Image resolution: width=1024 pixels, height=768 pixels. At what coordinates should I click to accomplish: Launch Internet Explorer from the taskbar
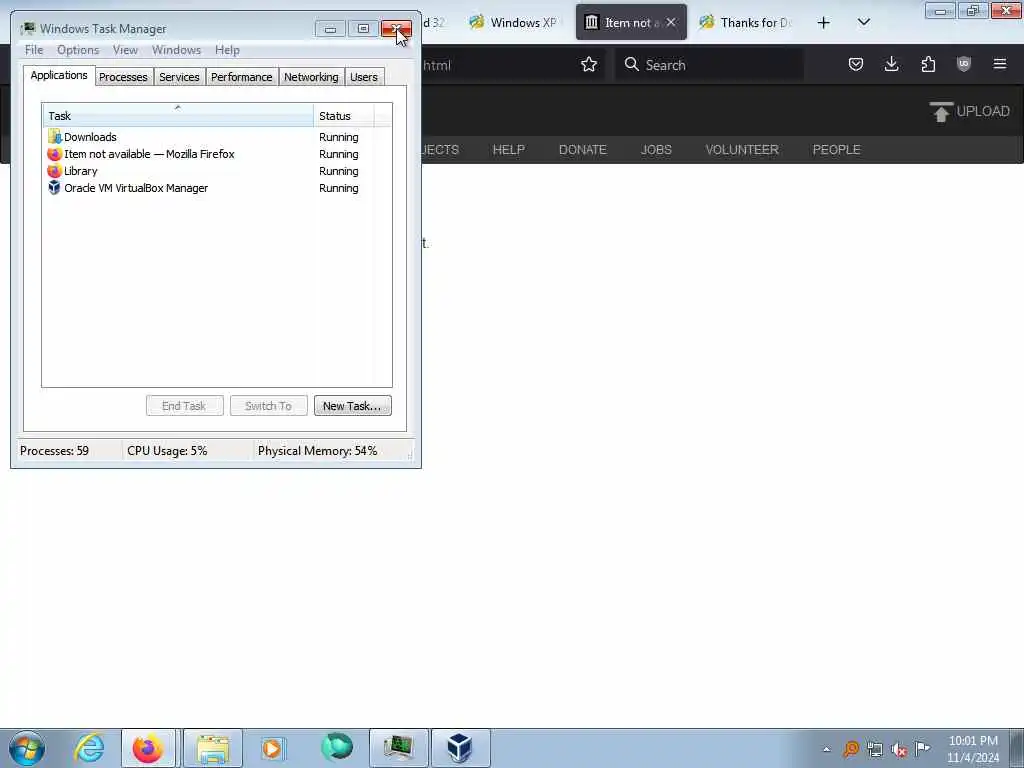click(89, 748)
